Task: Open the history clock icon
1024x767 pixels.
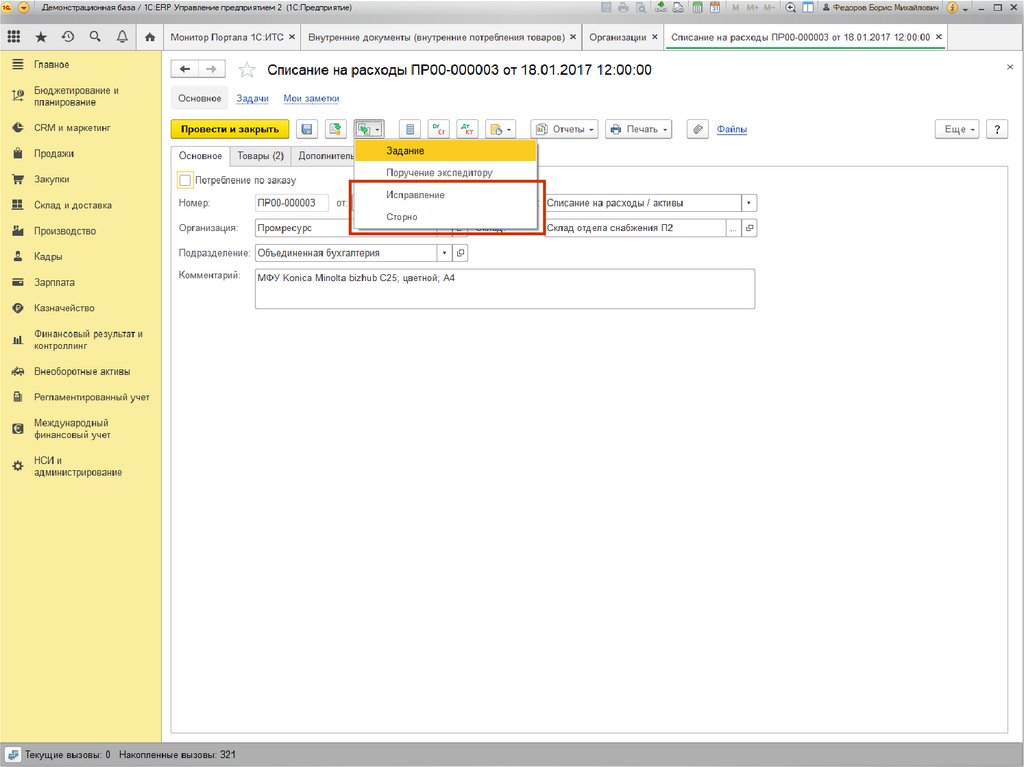Action: [x=68, y=37]
